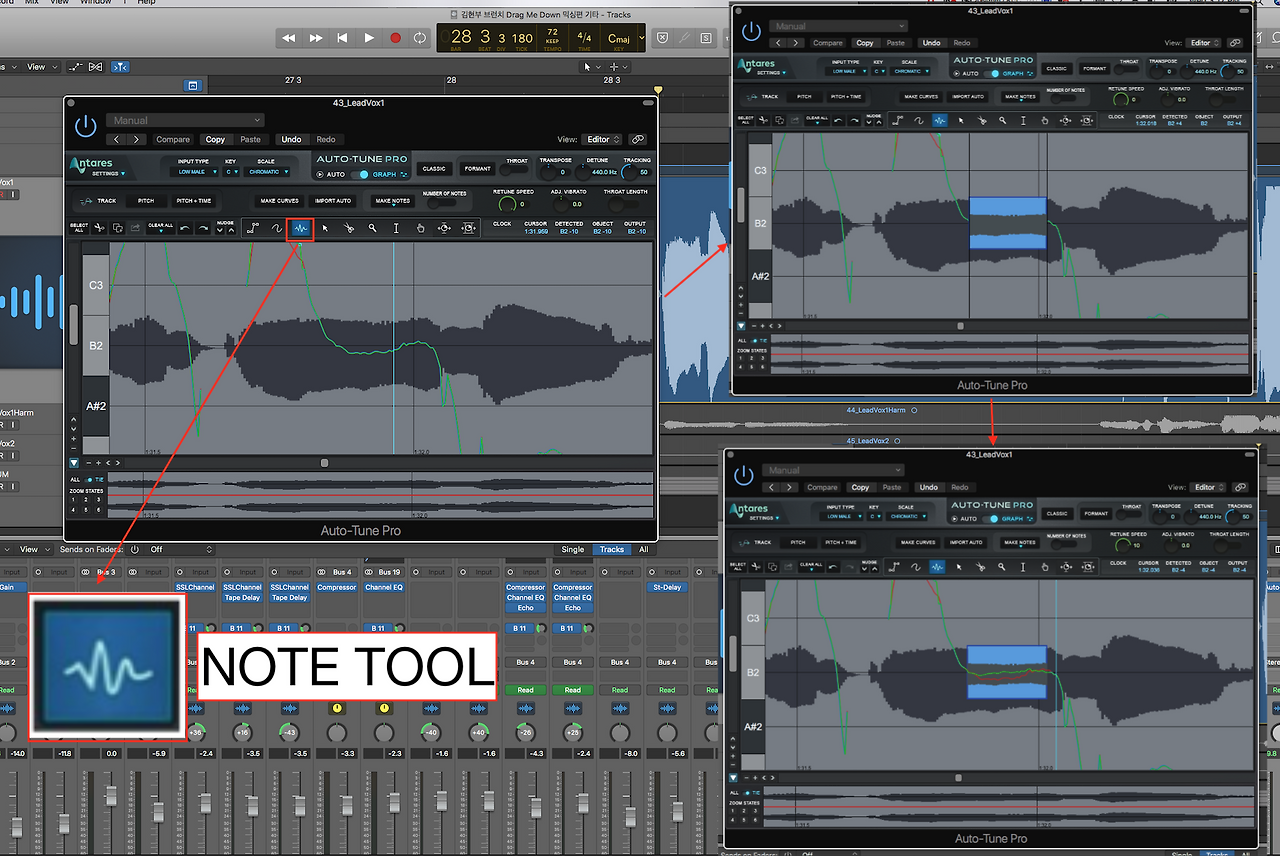Screen dimensions: 1280x856
Task: Click Number of Notes slider in largest window
Action: coord(444,202)
